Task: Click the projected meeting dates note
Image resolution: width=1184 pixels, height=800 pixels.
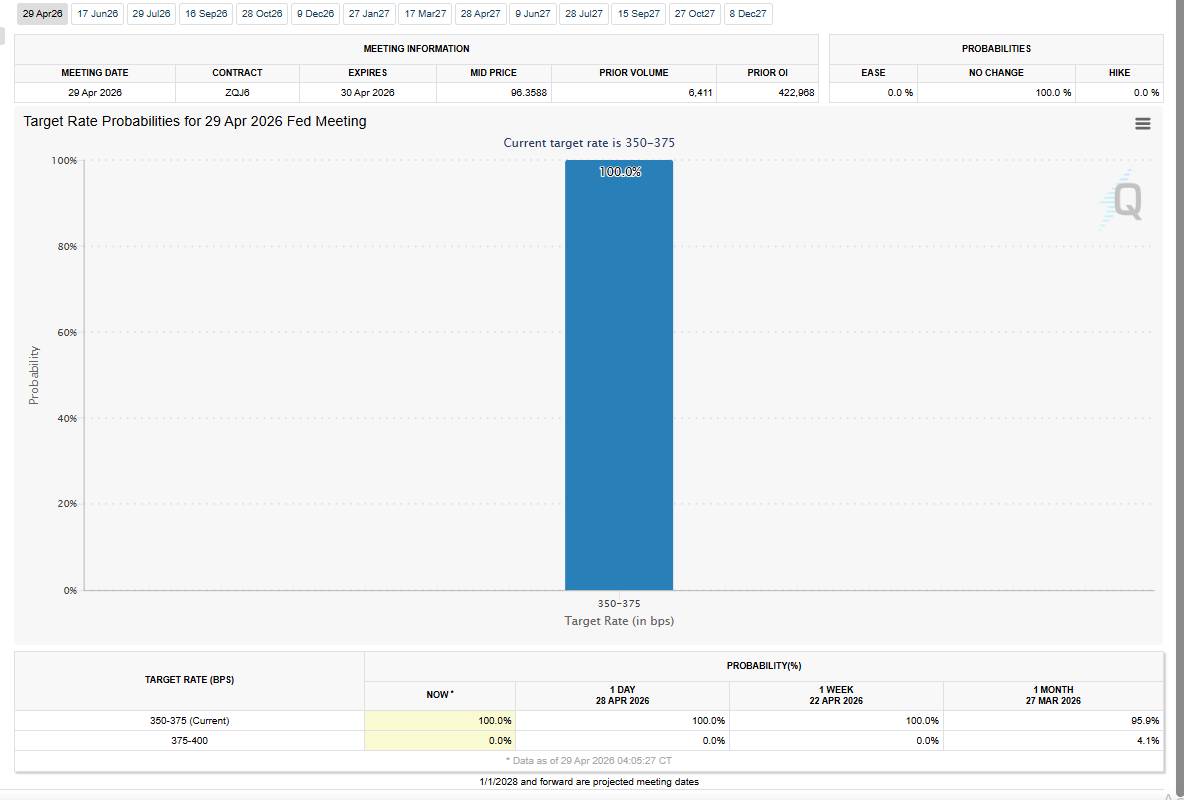Action: [589, 782]
